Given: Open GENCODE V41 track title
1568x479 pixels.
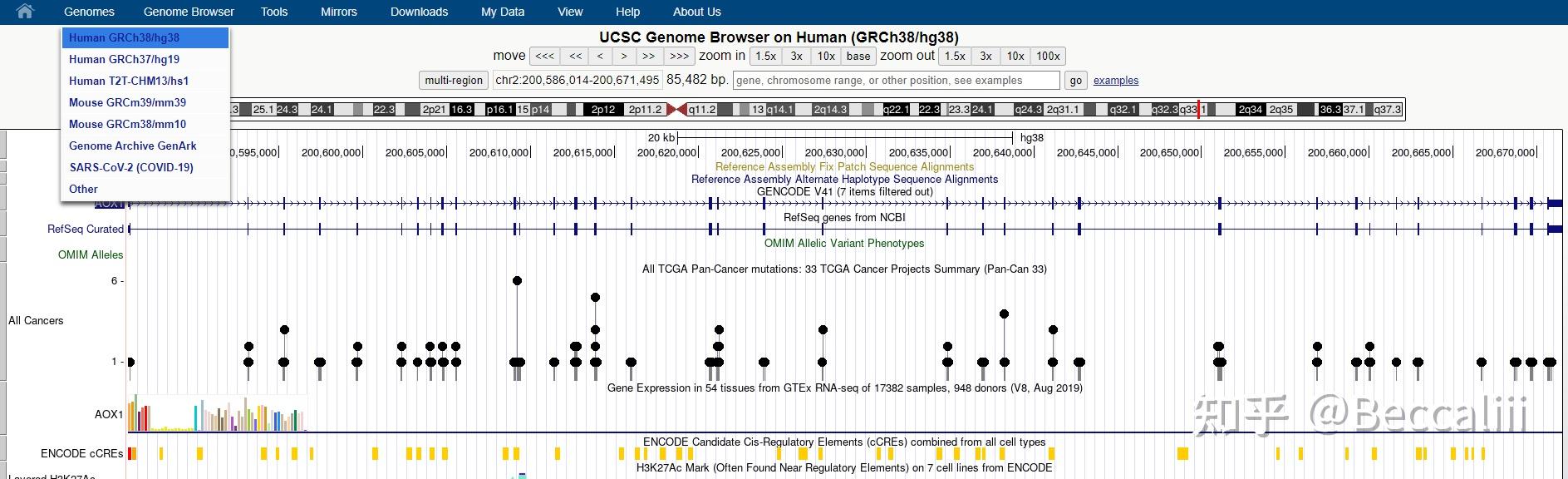Looking at the screenshot, I should 844,191.
